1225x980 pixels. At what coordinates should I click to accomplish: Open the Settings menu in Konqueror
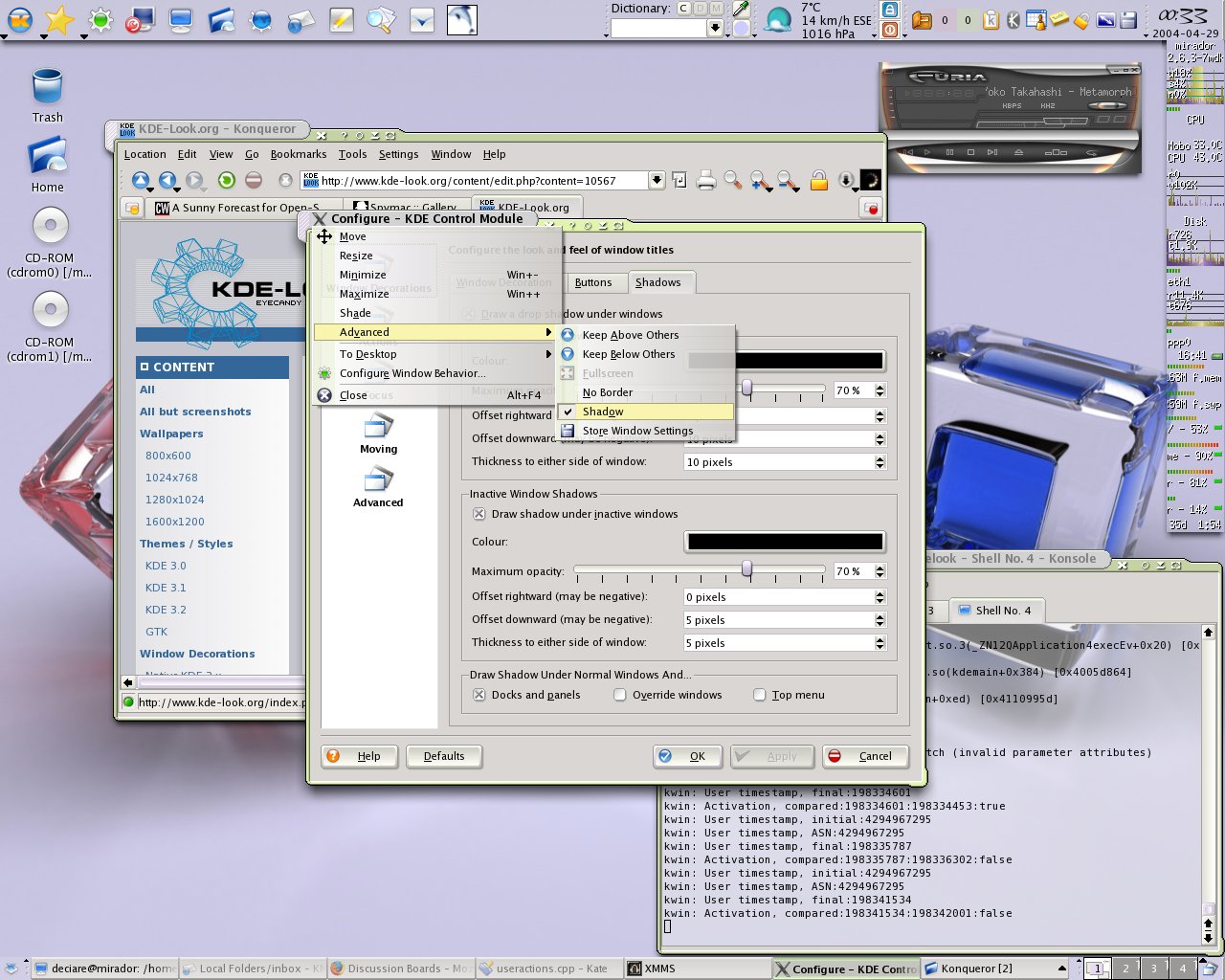pos(398,154)
